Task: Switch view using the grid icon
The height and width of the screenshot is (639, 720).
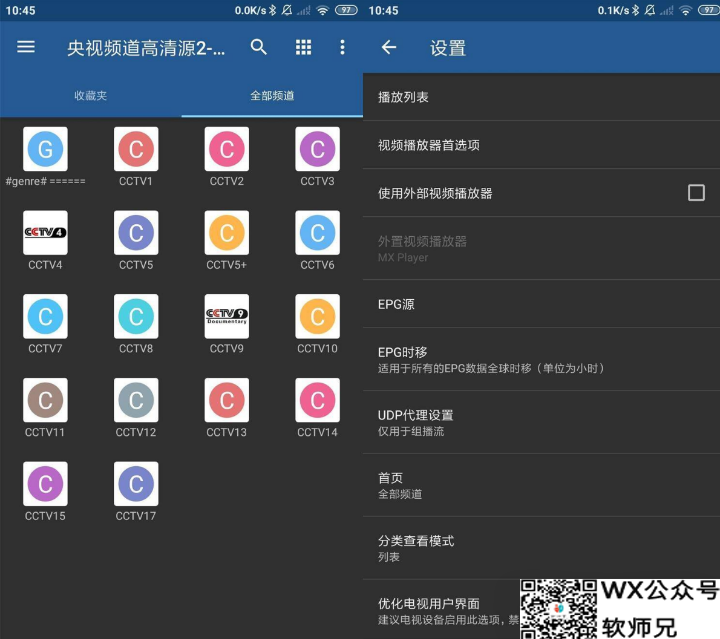Action: 303,47
